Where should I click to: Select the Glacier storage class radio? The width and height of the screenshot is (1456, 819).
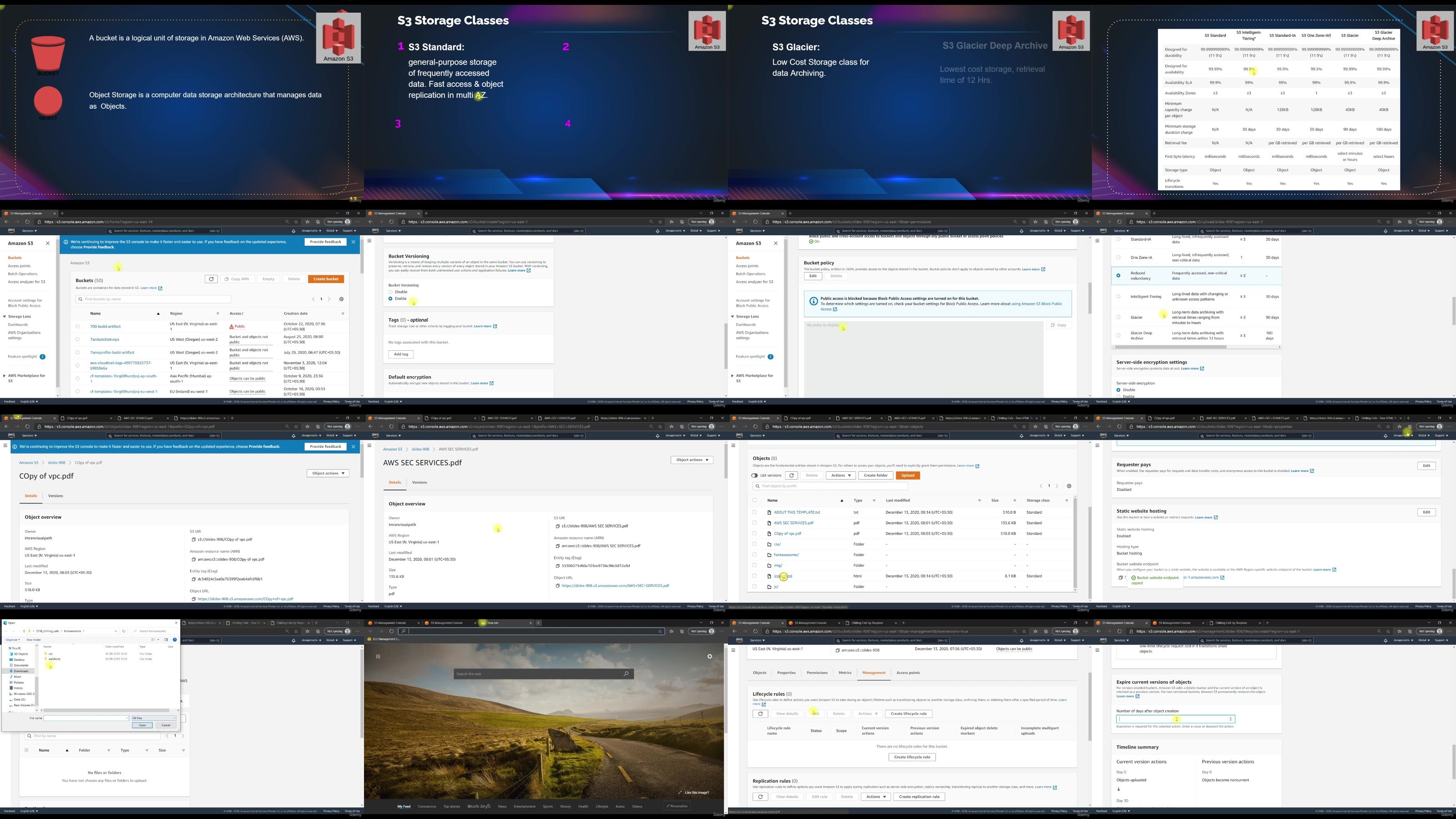(x=1118, y=317)
